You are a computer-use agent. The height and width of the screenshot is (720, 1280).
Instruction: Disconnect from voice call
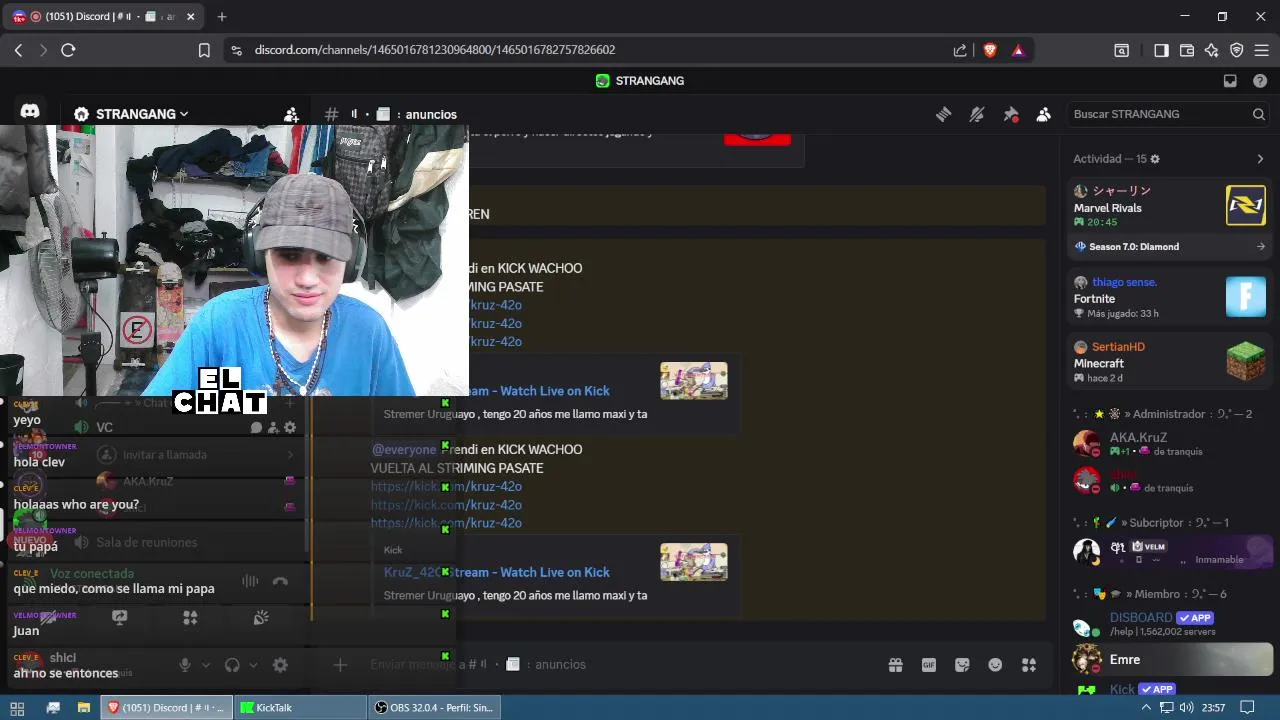point(280,581)
